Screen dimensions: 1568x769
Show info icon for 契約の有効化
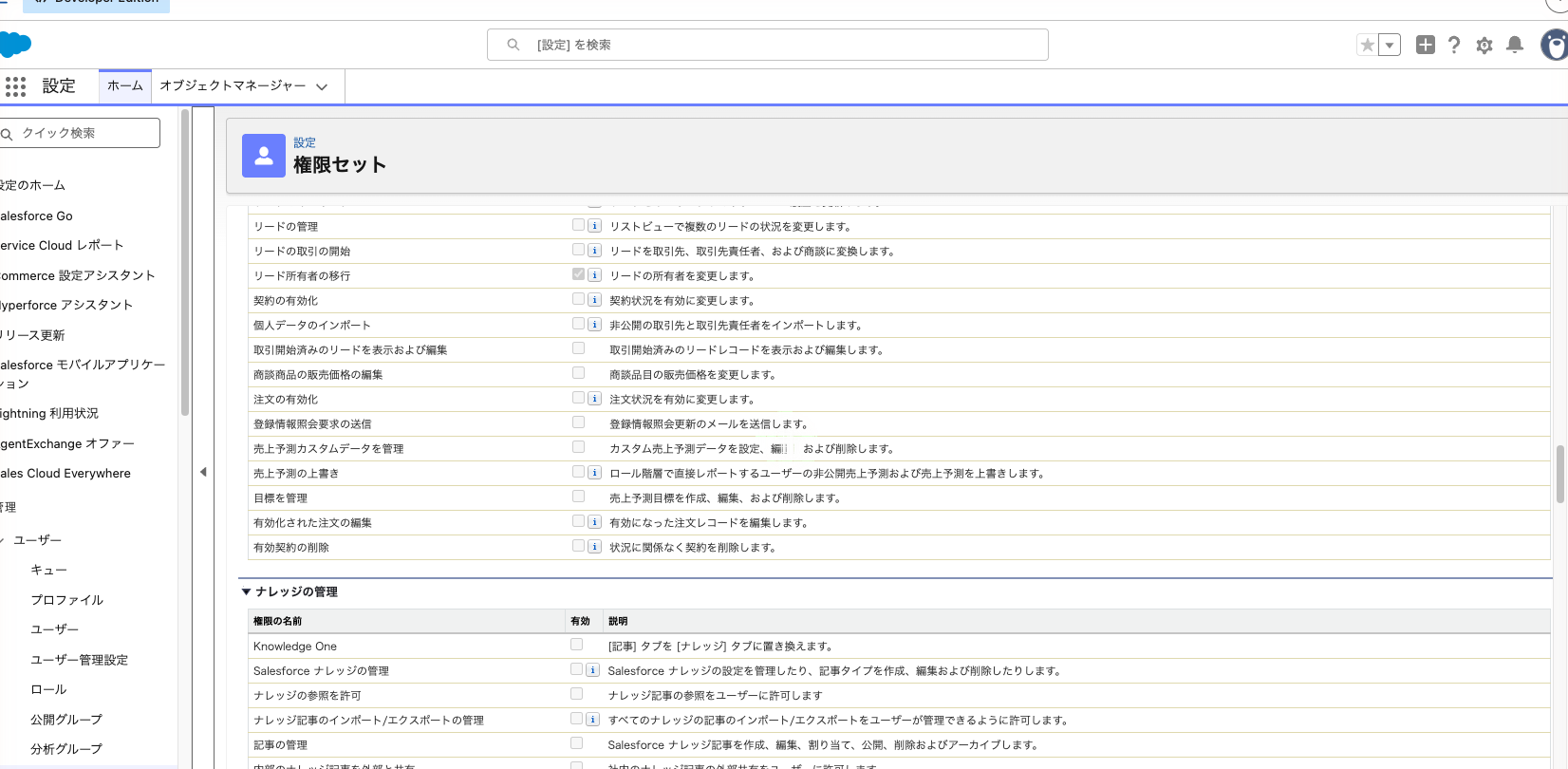pyautogui.click(x=594, y=300)
